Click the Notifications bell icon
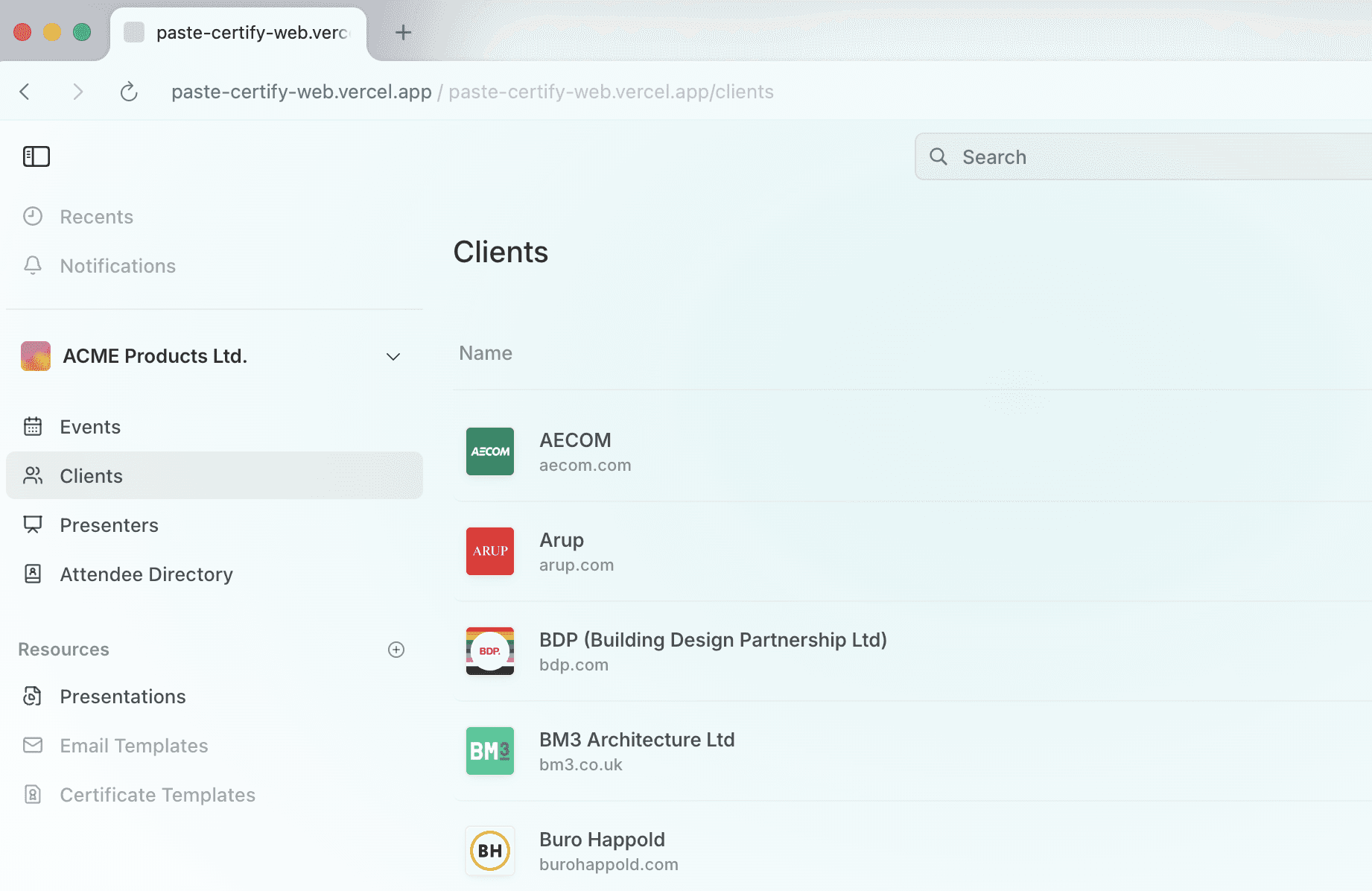The height and width of the screenshot is (891, 1372). point(33,265)
